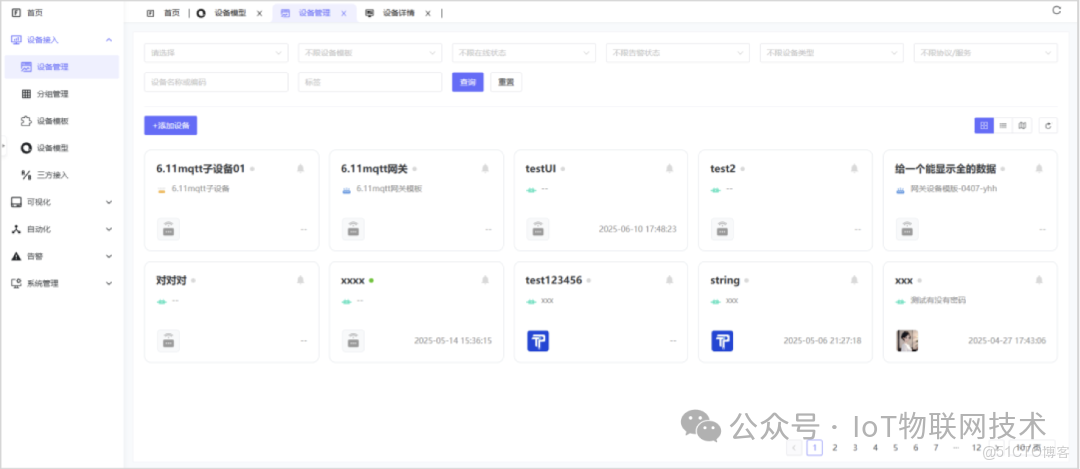
Task: Click the bell icon on string card
Action: (x=854, y=280)
